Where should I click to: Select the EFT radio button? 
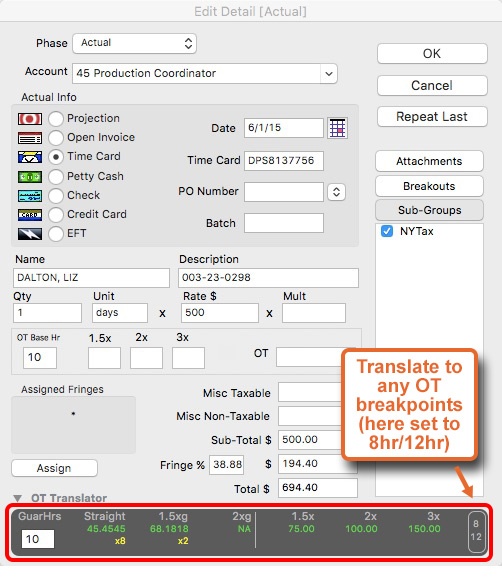tap(56, 234)
